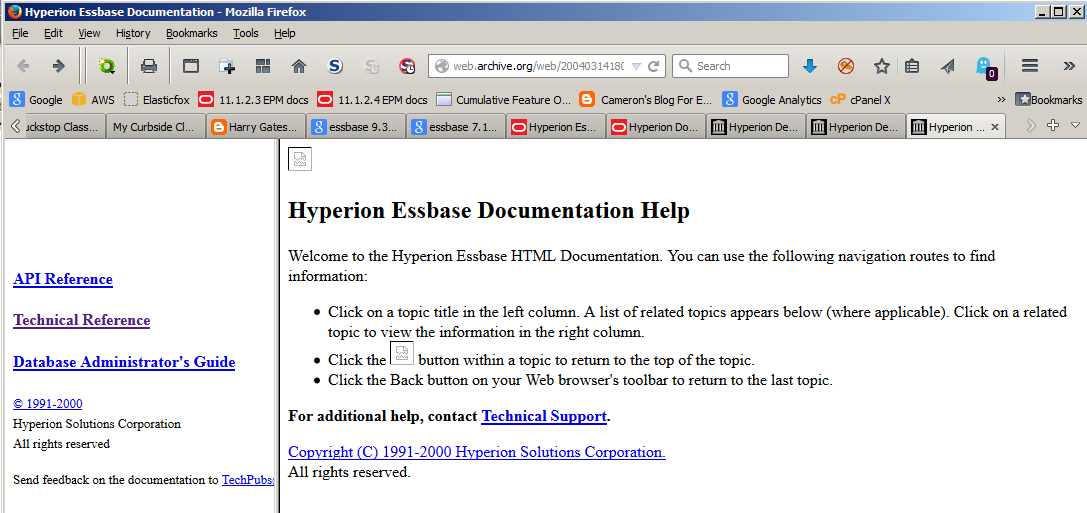Viewport: 1087px width, 513px height.
Task: Open the Bookmarks sidebar button at bar end
Action: click(1049, 100)
